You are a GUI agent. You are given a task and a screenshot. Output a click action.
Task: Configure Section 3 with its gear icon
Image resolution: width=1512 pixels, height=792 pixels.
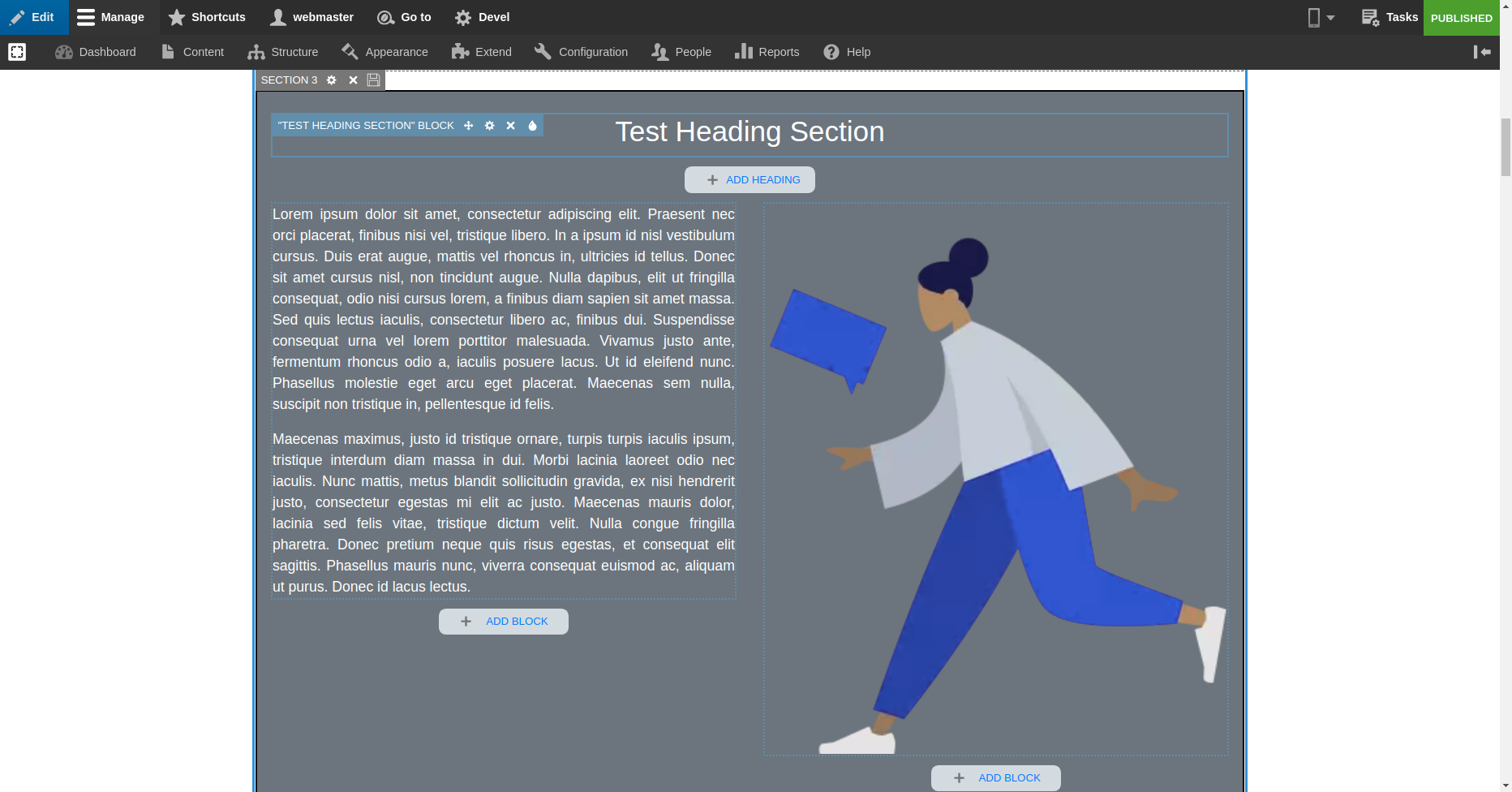click(332, 80)
